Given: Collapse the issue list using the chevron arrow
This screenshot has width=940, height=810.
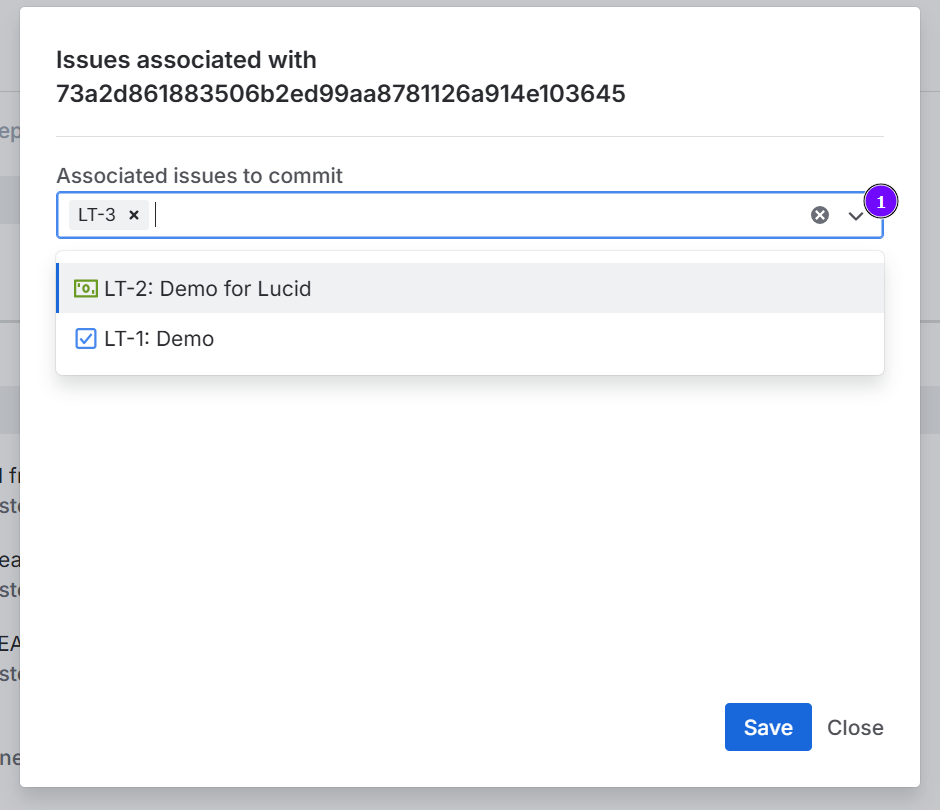Looking at the screenshot, I should 856,216.
